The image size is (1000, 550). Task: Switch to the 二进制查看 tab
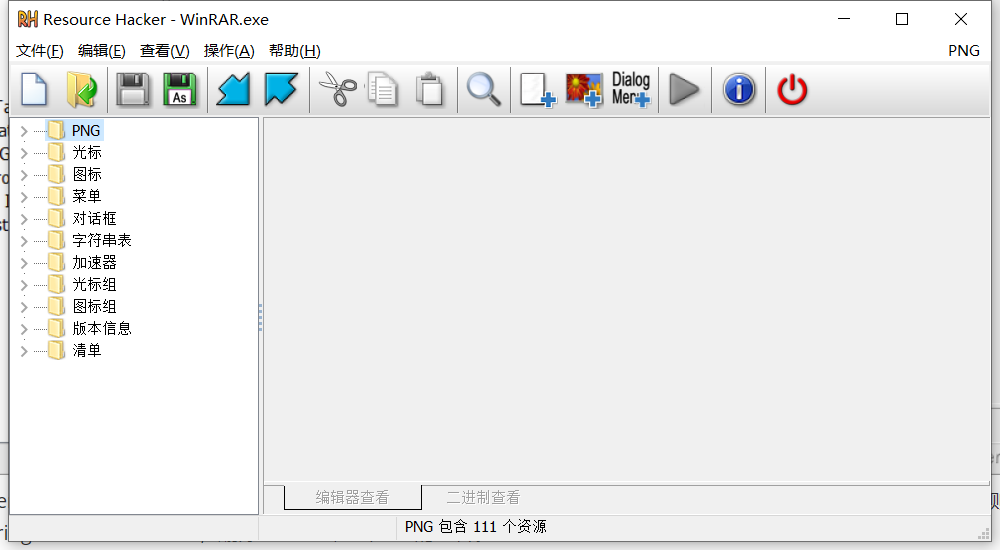click(483, 497)
